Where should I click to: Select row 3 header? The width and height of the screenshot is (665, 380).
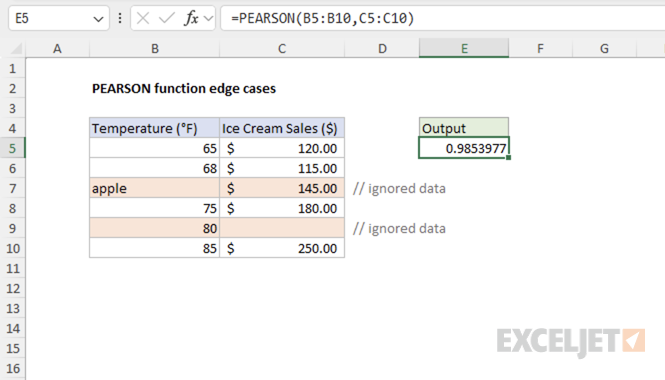tap(13, 108)
